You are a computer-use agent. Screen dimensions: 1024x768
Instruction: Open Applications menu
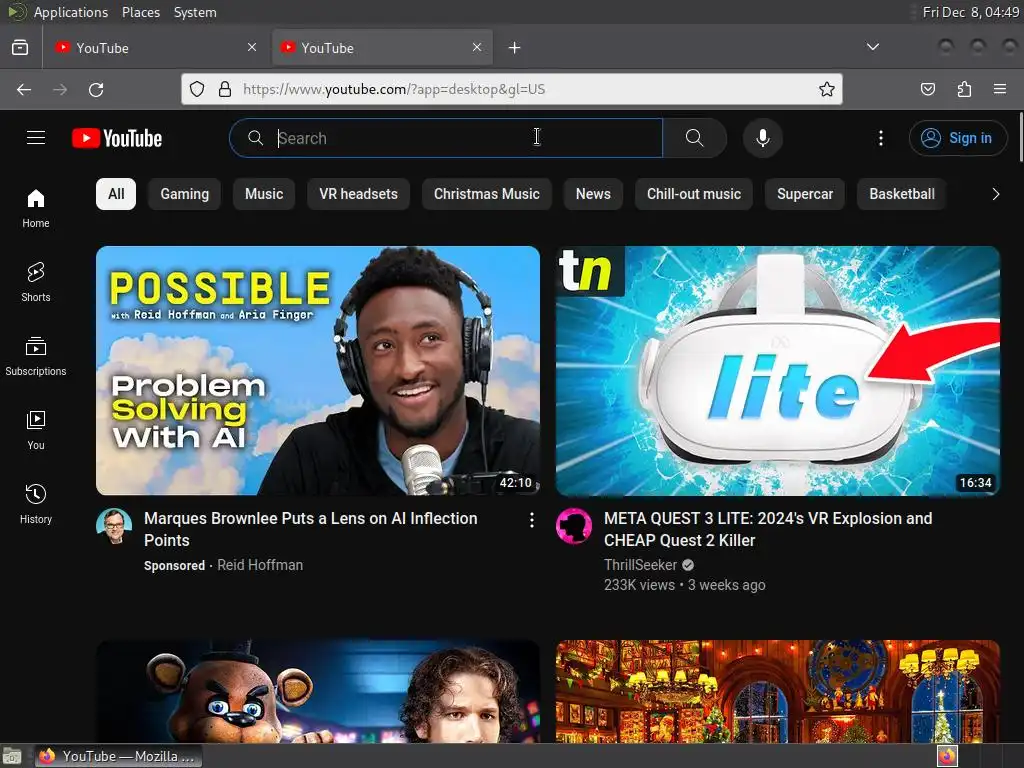71,12
